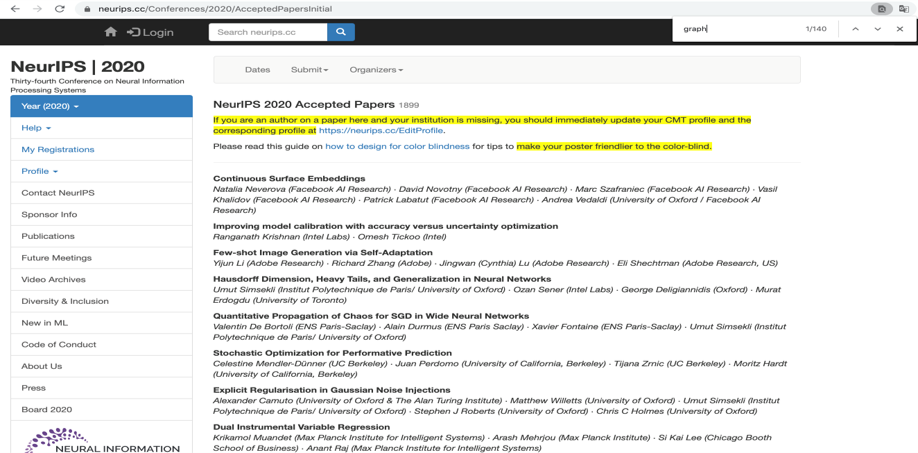Expand the Profile dropdown in sidebar

pos(101,171)
